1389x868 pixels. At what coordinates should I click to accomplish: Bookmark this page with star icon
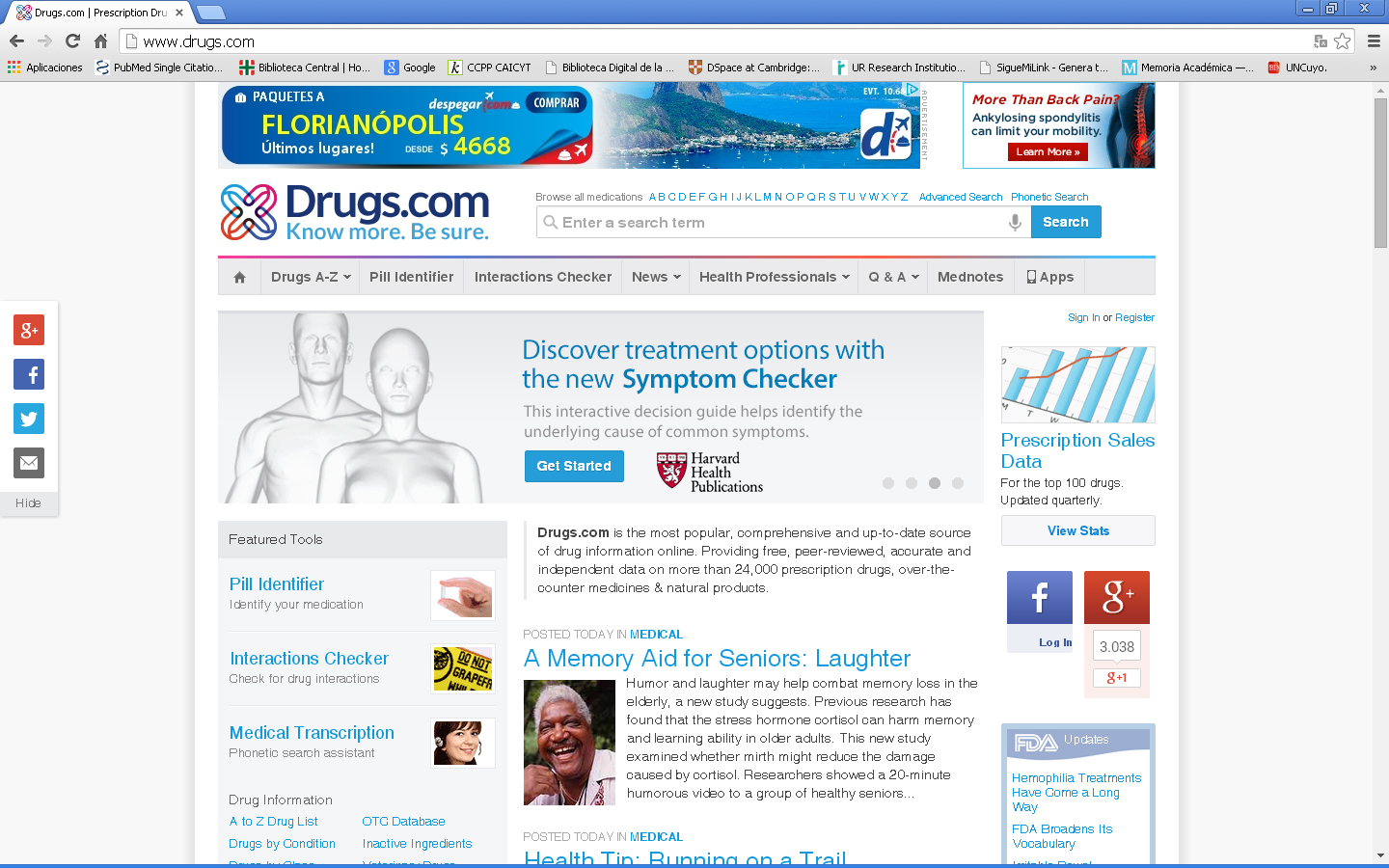(1342, 41)
